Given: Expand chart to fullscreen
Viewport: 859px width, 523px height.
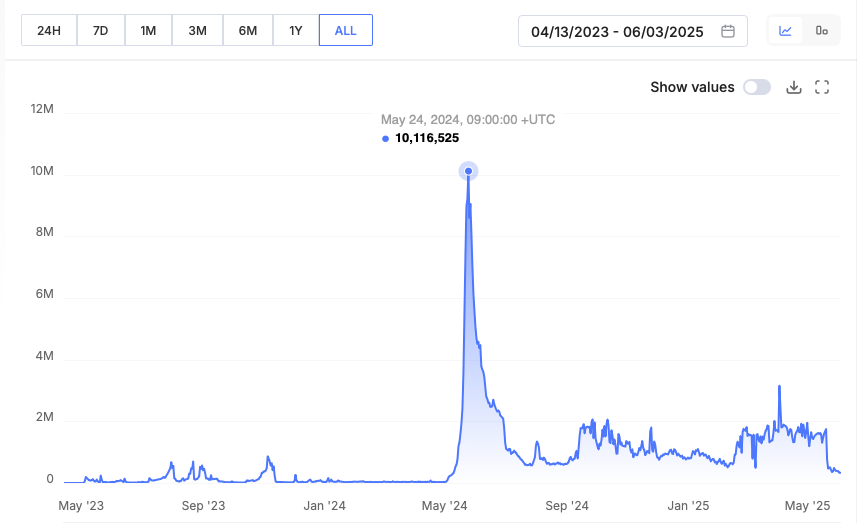Looking at the screenshot, I should point(822,87).
